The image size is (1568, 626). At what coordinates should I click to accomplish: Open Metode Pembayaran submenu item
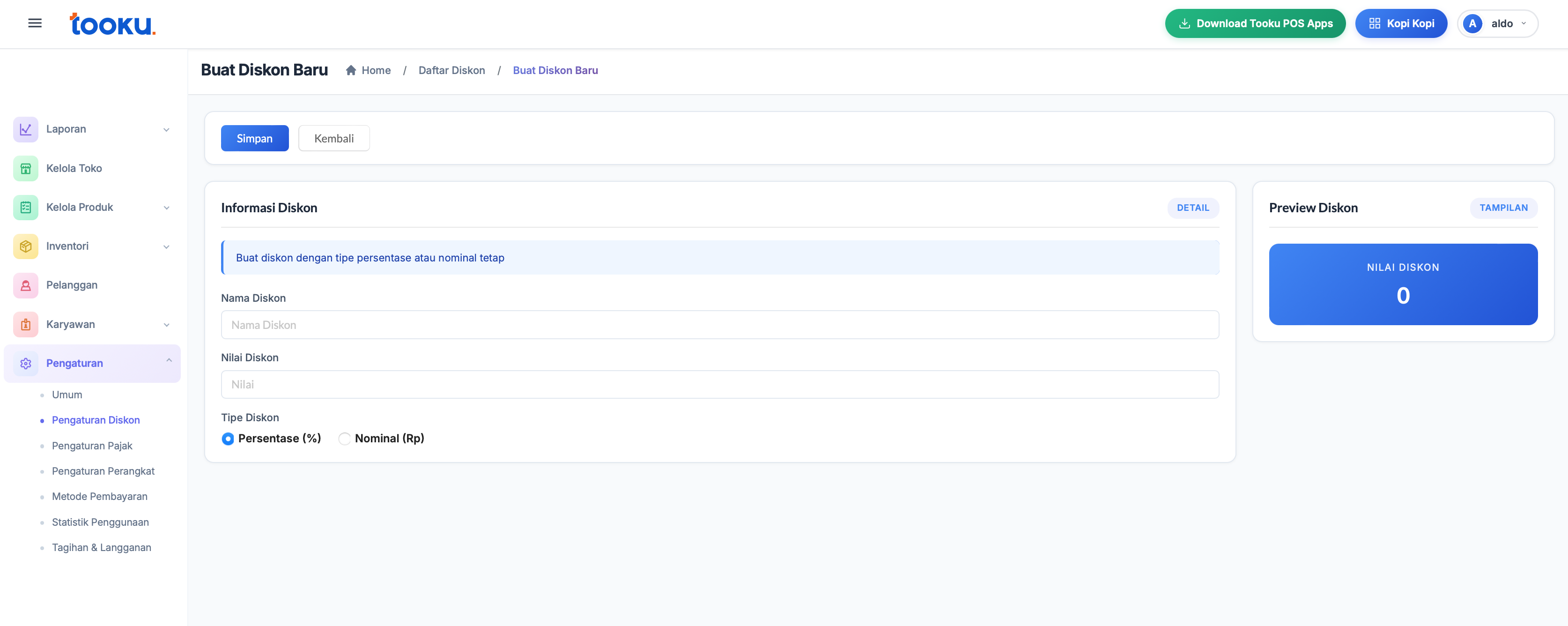coord(99,496)
